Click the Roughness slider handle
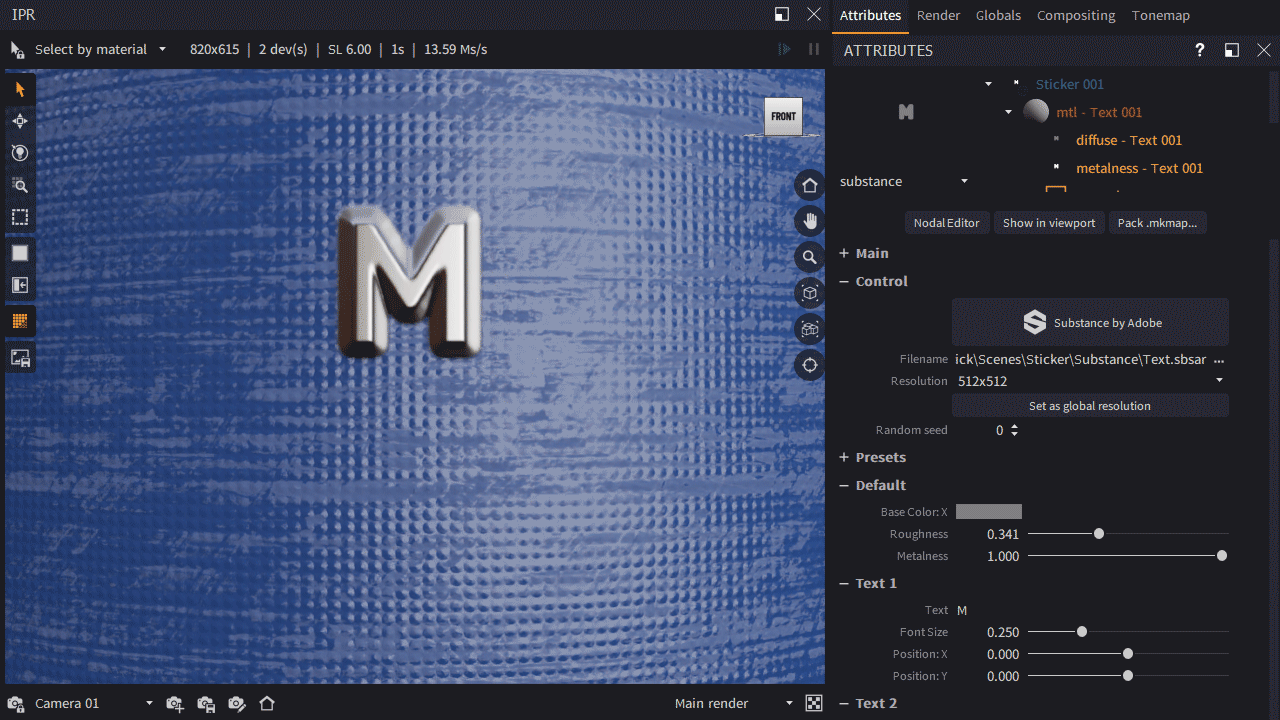This screenshot has height=720, width=1280. [x=1099, y=534]
